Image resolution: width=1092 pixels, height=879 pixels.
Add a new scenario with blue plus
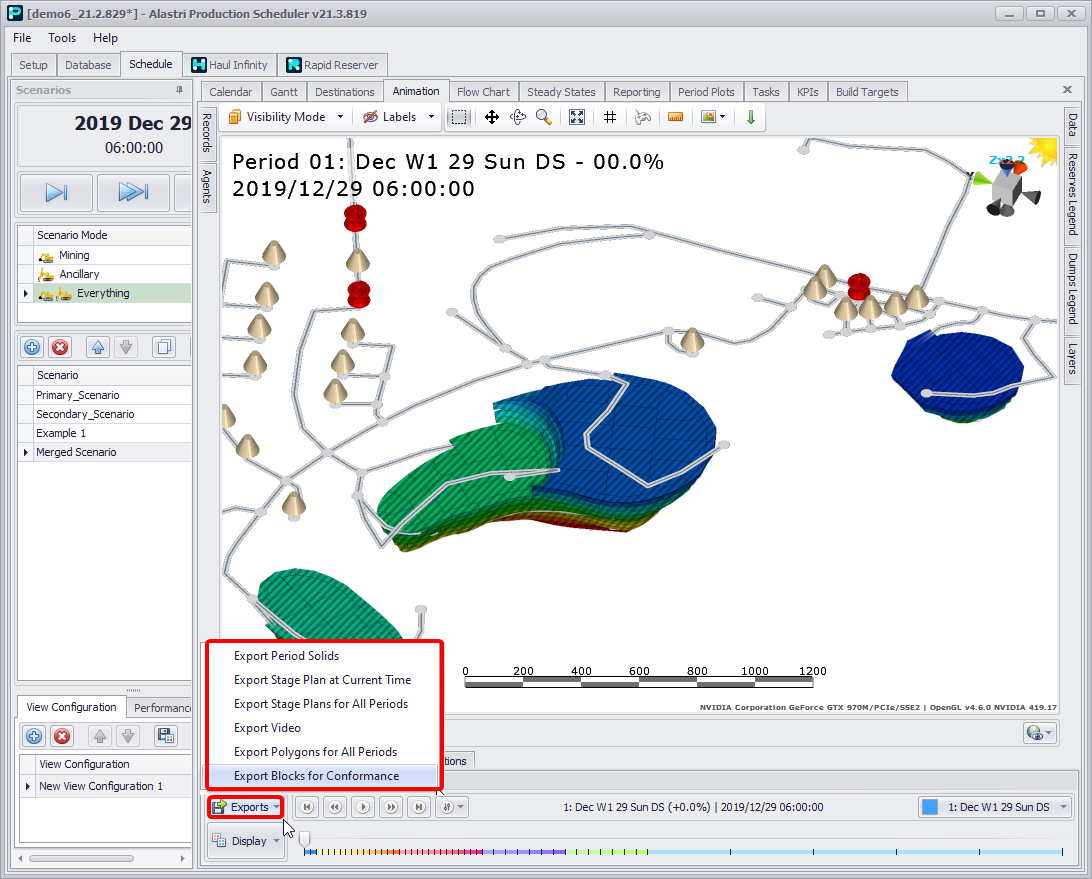pos(32,347)
